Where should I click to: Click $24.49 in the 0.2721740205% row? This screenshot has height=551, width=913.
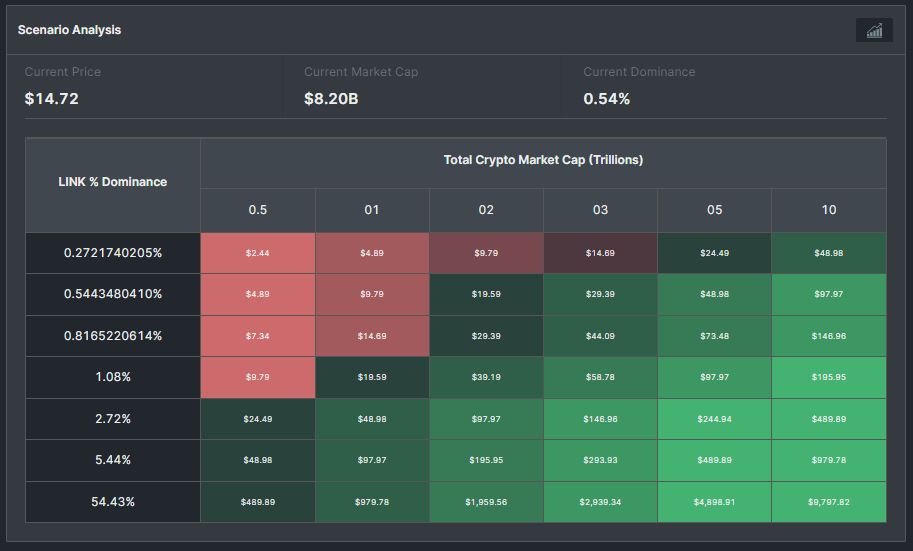714,253
